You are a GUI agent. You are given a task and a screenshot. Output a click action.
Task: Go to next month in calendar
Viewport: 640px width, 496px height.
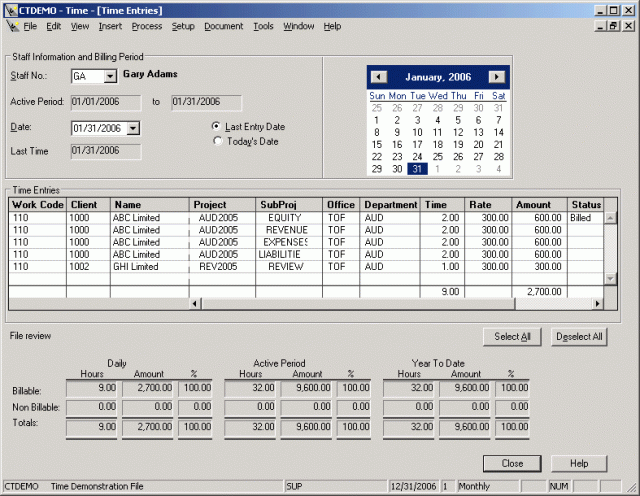(497, 77)
